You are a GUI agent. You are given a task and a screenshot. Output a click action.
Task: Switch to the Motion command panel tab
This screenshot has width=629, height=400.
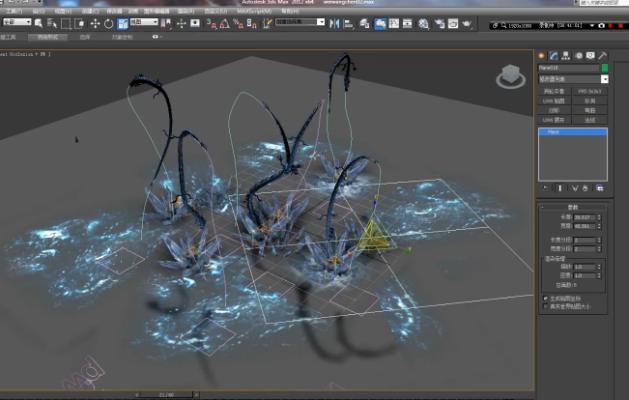pyautogui.click(x=578, y=56)
